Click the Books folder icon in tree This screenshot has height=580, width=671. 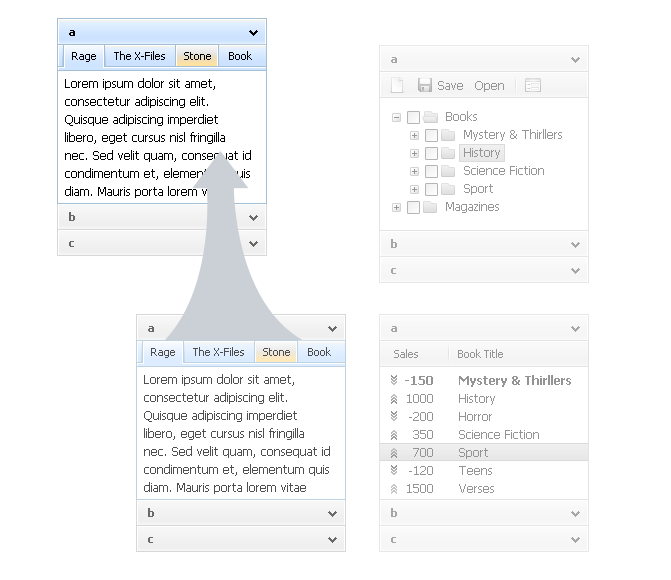431,117
